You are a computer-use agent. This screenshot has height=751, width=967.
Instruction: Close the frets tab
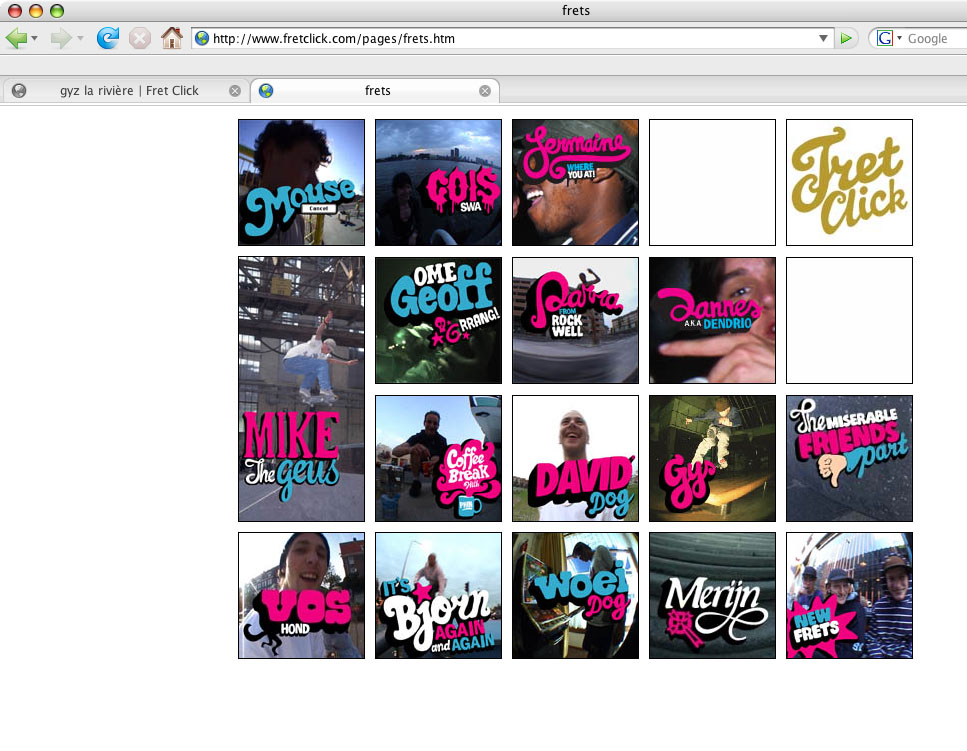tap(485, 91)
